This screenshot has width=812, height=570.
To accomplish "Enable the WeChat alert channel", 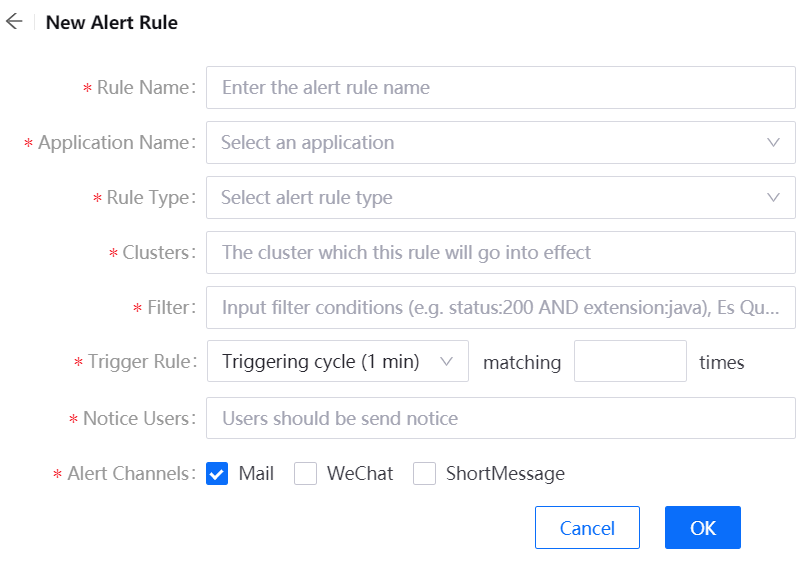I will click(305, 474).
